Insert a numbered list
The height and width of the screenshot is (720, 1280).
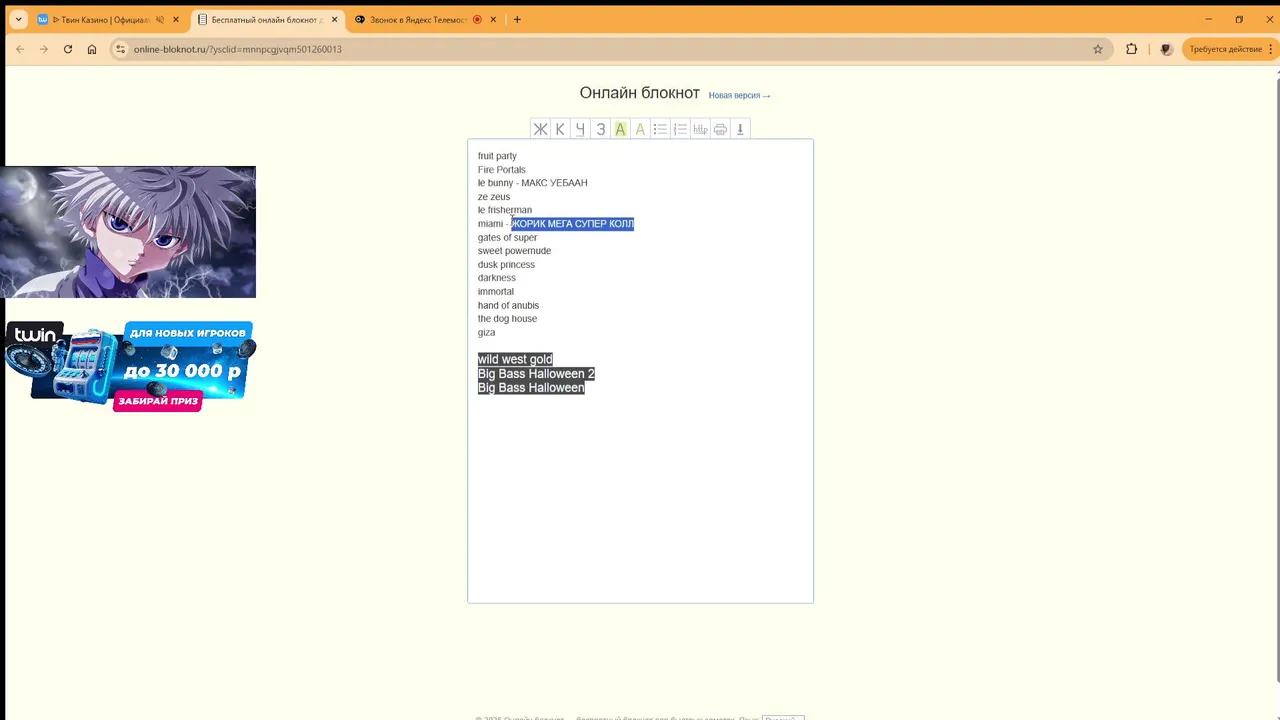(x=680, y=129)
